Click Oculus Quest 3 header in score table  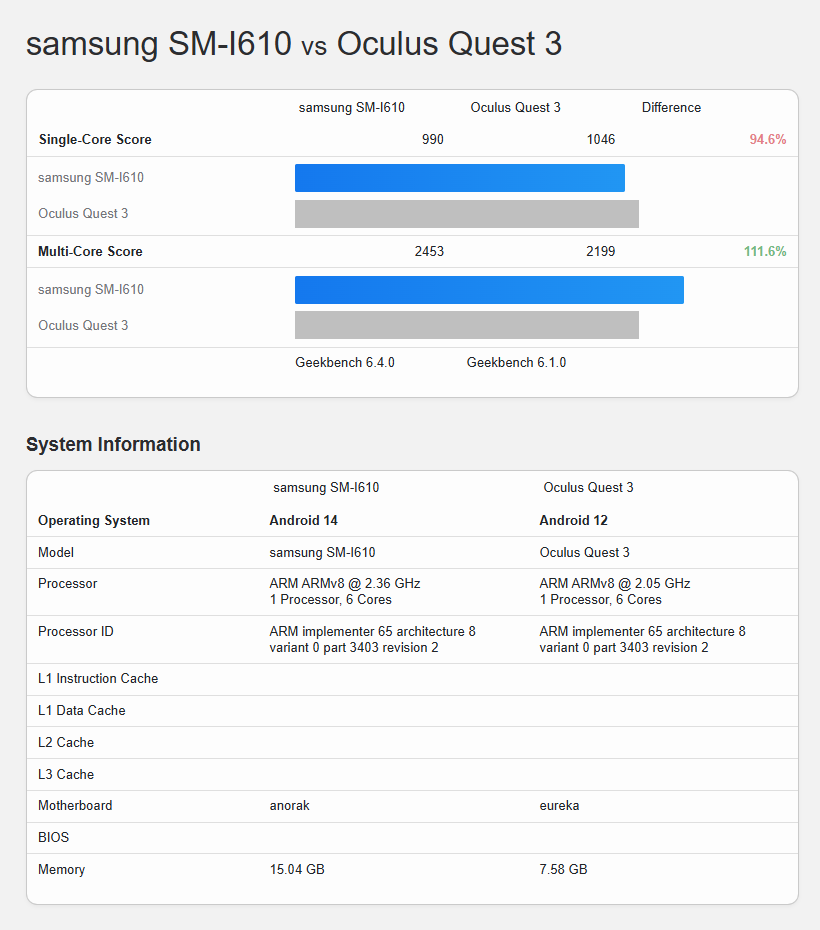[x=515, y=107]
